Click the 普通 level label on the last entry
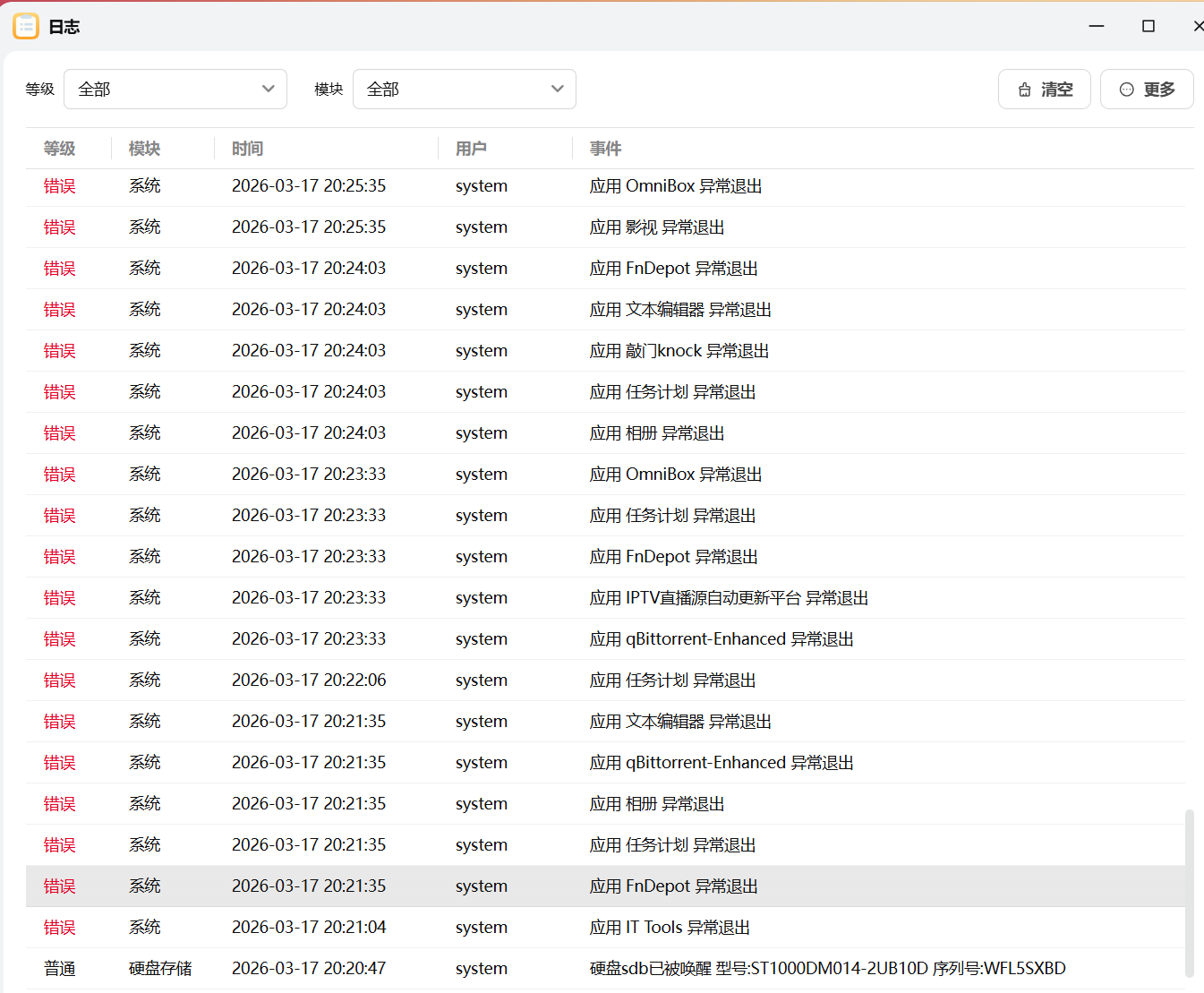This screenshot has width=1204, height=993. click(59, 968)
